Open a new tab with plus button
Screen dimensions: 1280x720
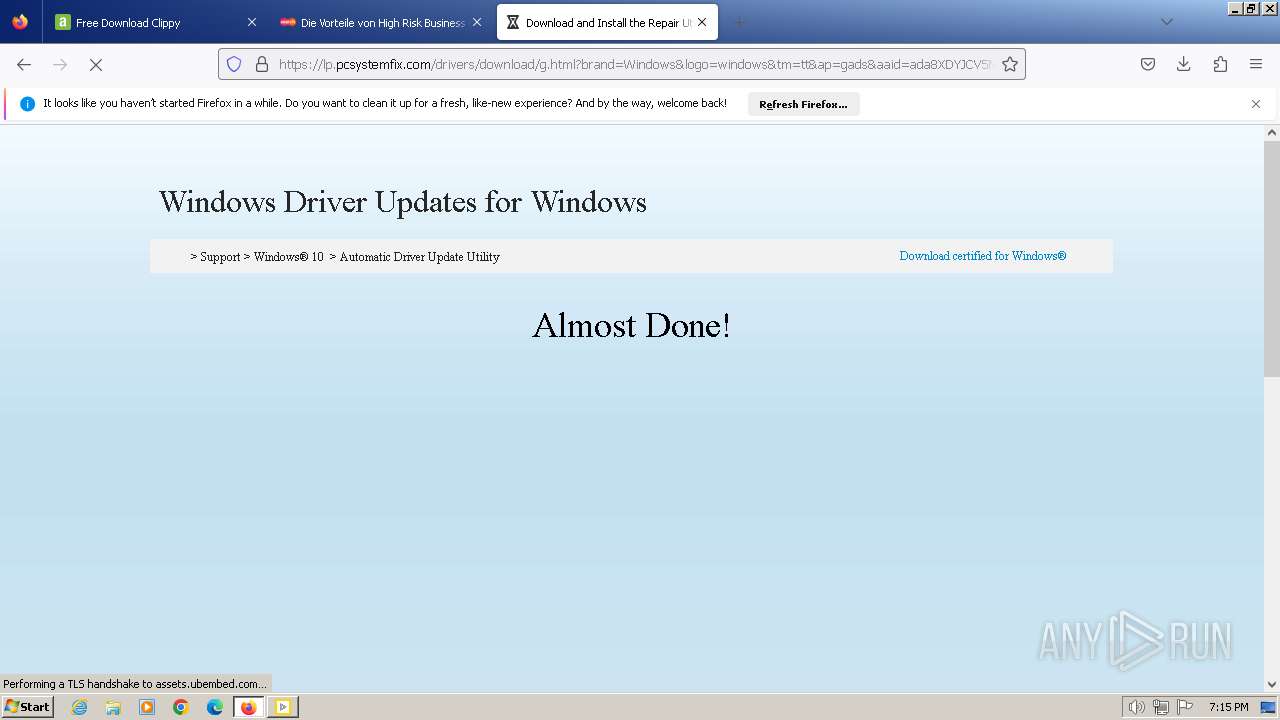(x=739, y=22)
